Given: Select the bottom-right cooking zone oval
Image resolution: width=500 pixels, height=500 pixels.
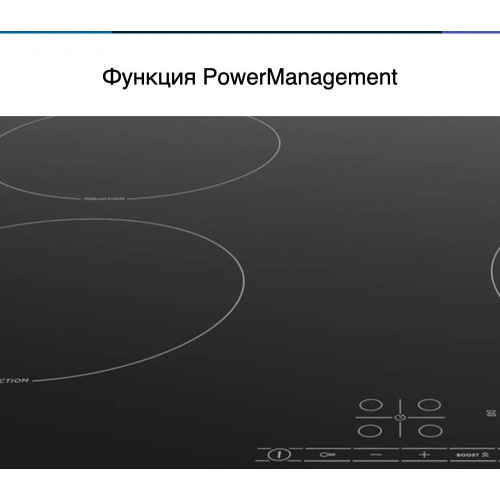Looking at the screenshot, I should click(430, 431).
